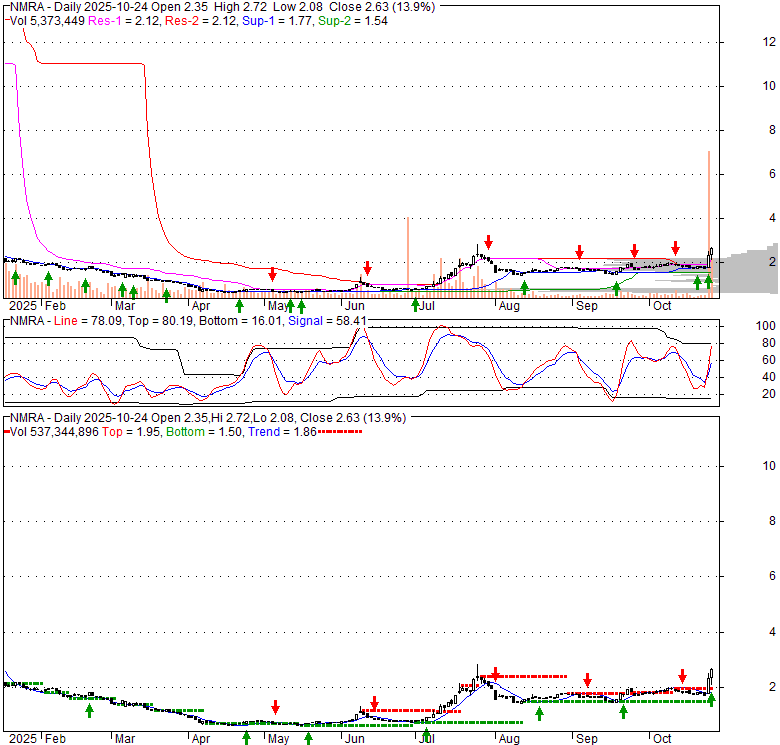Click the red down arrow in June on the bottom chart
This screenshot has width=780, height=745.
[374, 703]
